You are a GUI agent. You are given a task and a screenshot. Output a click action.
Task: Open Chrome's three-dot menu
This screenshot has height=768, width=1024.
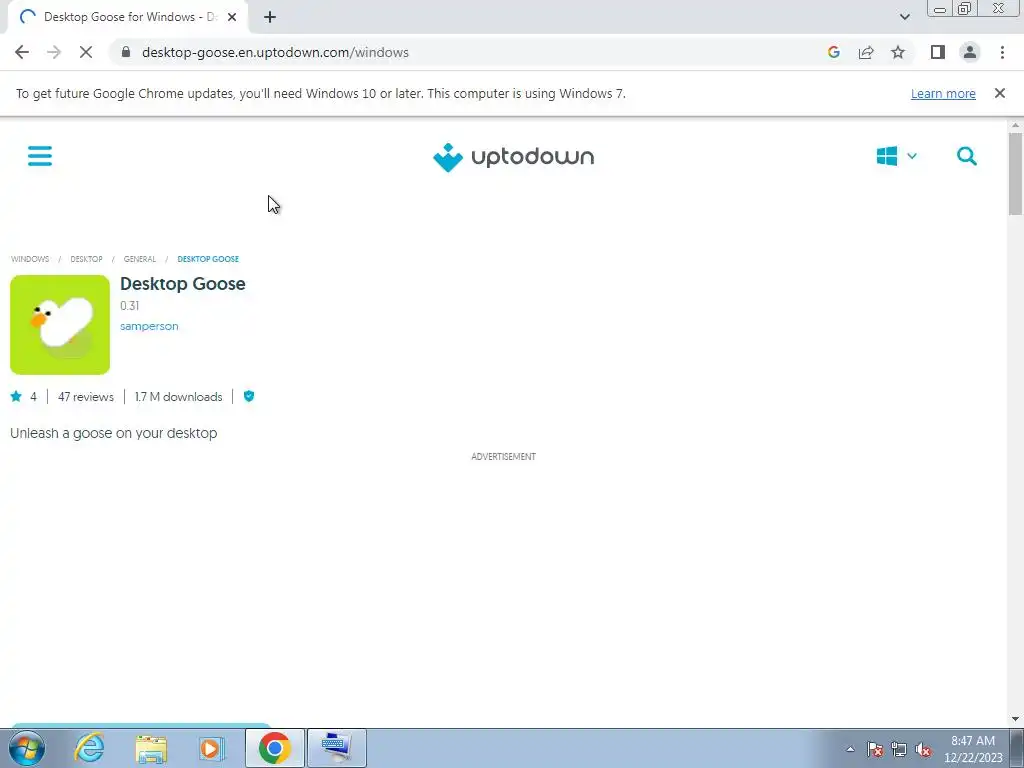coord(1002,52)
